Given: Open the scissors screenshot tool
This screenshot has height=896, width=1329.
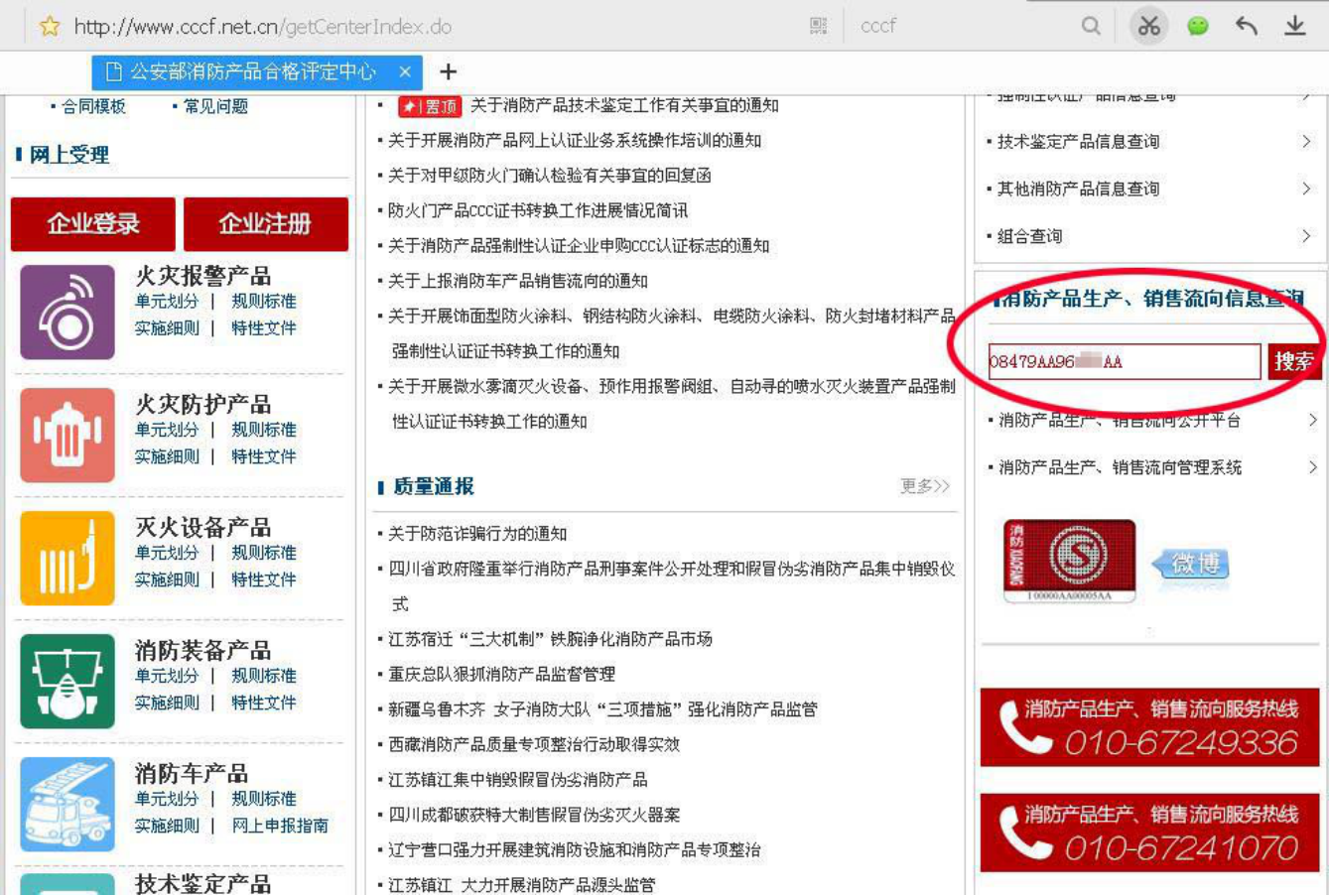Looking at the screenshot, I should click(x=1148, y=26).
